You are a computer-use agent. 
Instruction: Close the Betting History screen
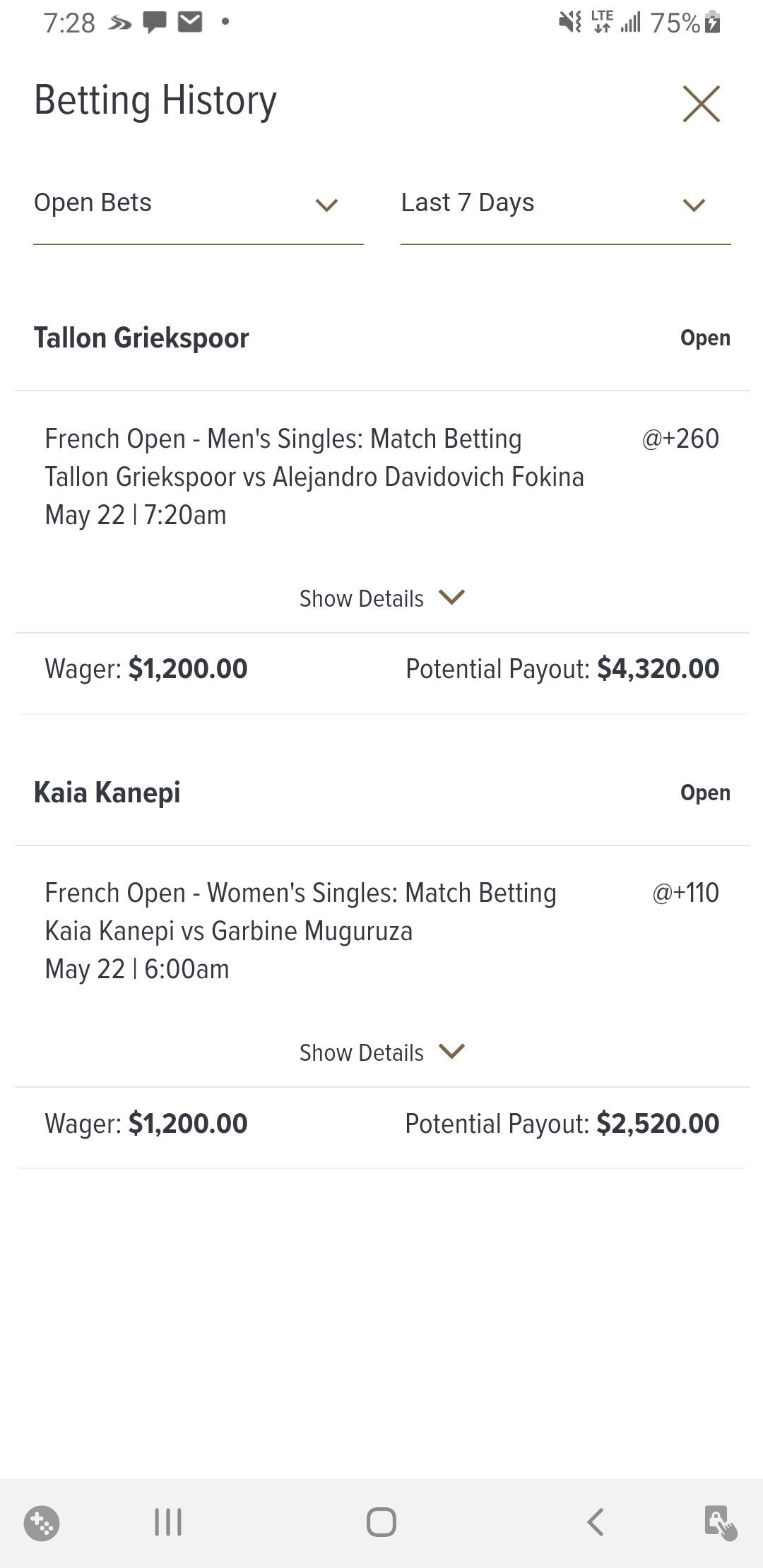point(701,104)
